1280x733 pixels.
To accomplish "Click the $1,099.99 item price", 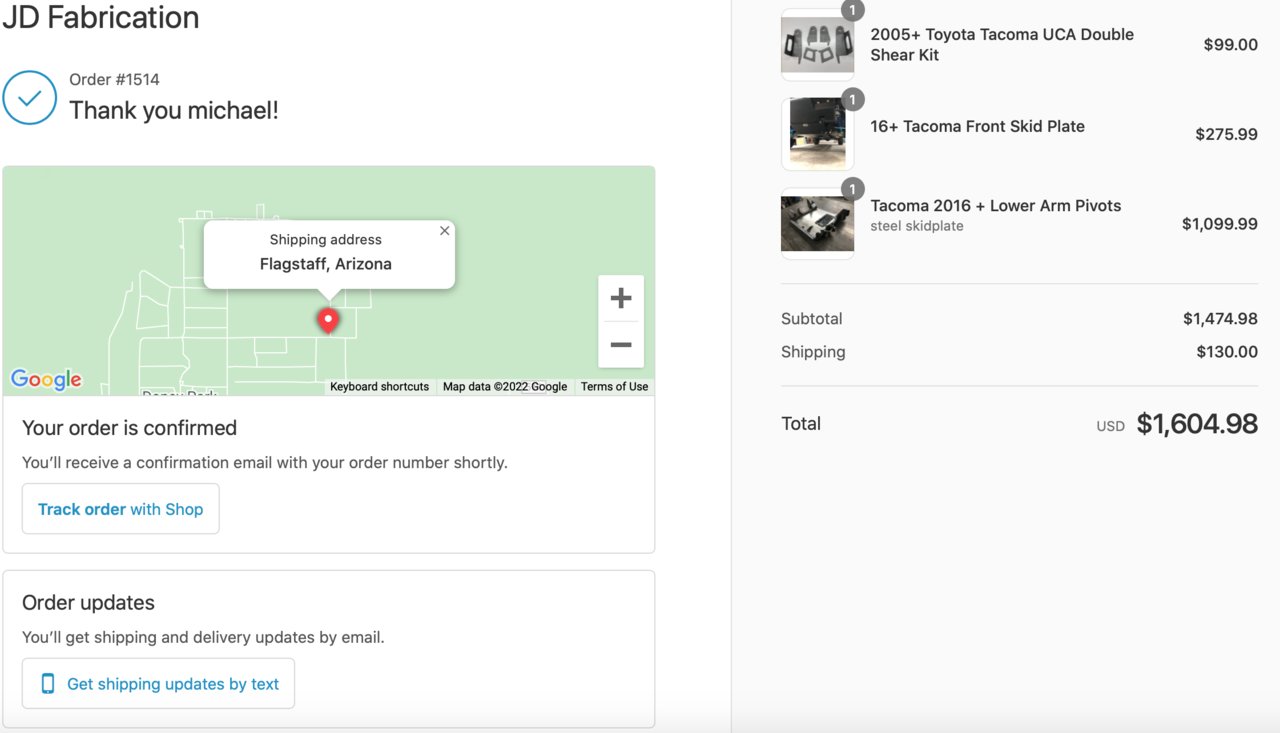I will point(1220,224).
